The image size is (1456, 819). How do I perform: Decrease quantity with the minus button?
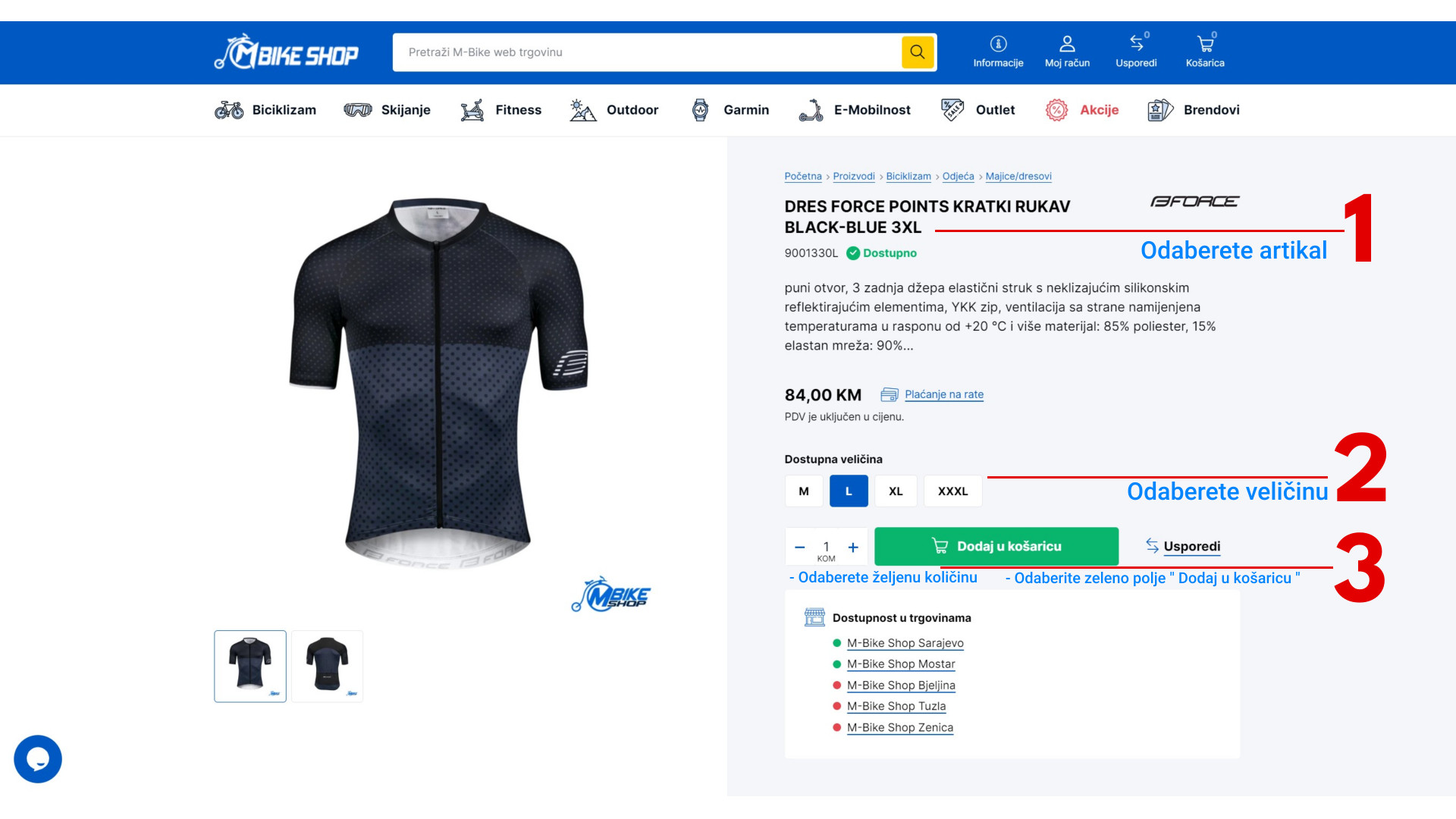coord(800,547)
